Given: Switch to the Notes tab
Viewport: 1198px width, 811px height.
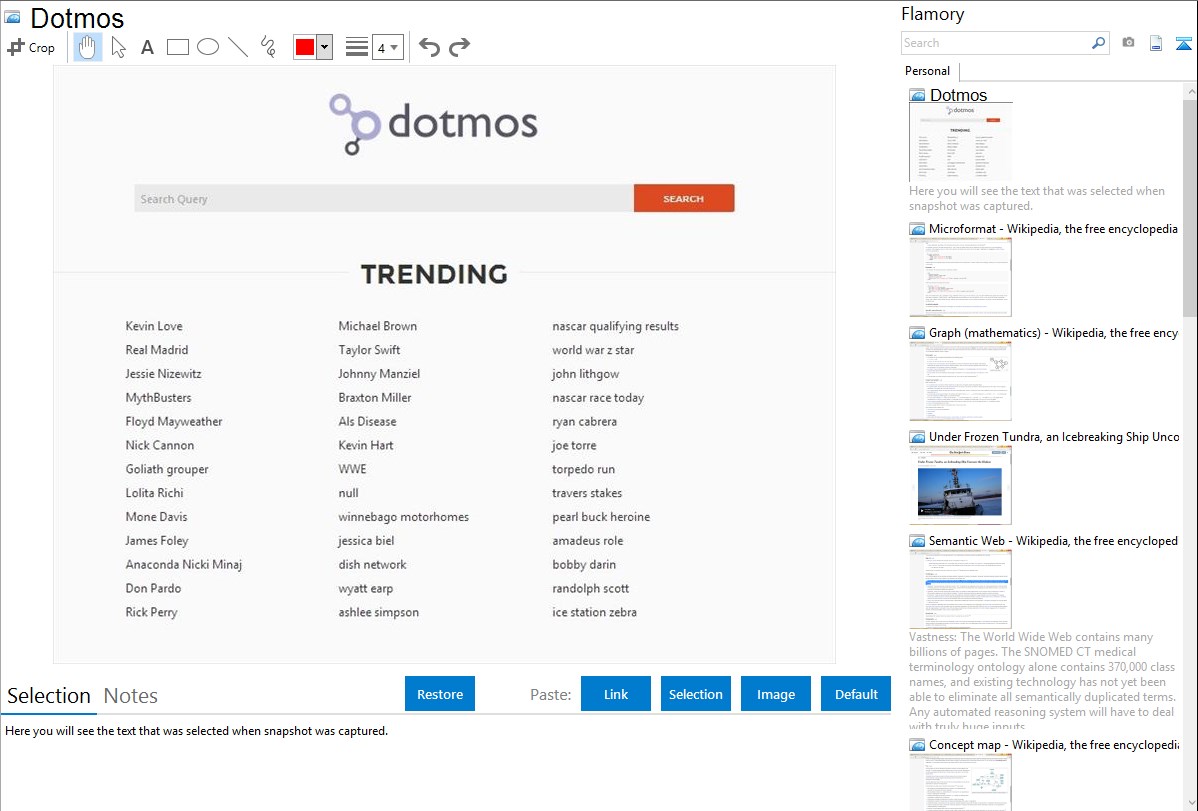Looking at the screenshot, I should click(131, 696).
